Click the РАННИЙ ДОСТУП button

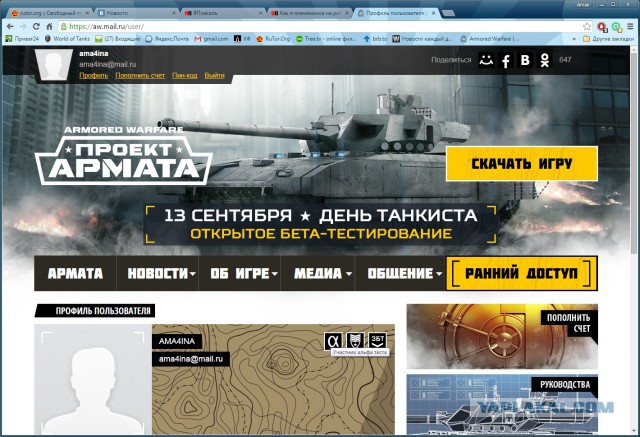(522, 273)
